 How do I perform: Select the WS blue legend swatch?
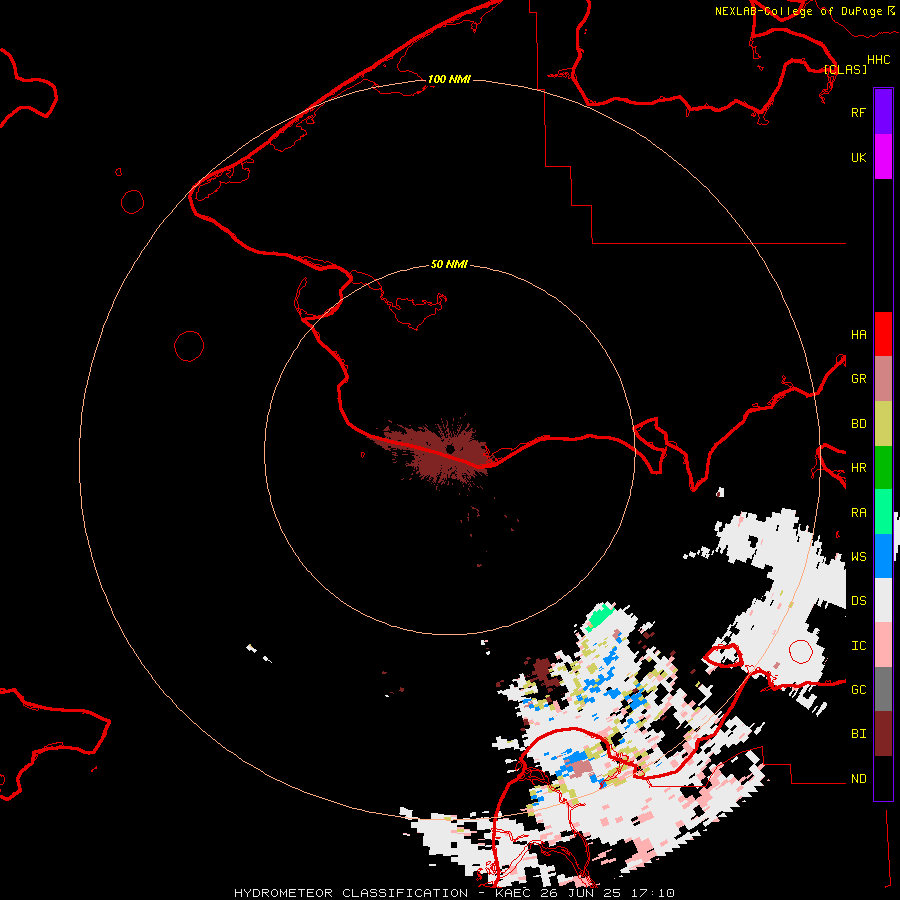pos(883,556)
